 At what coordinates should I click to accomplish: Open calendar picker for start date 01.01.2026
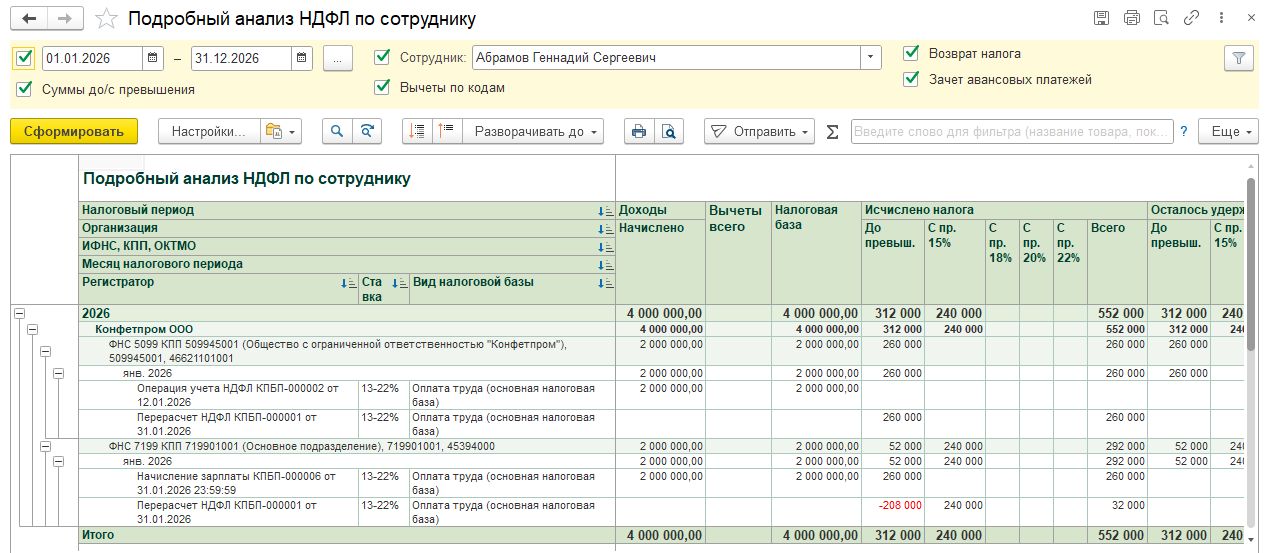(153, 58)
